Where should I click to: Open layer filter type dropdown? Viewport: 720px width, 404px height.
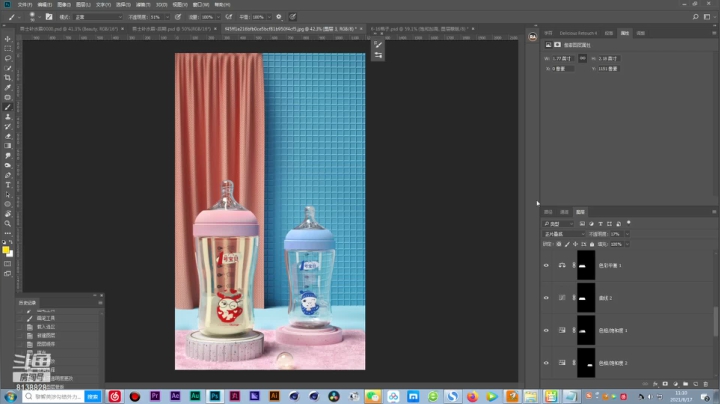click(558, 224)
